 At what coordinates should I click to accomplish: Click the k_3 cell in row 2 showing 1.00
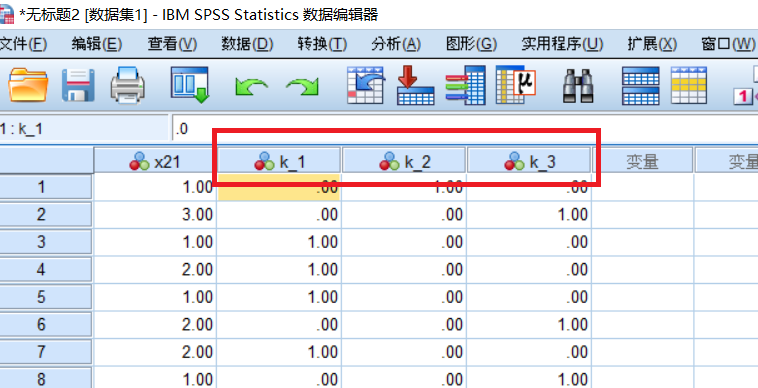point(529,214)
